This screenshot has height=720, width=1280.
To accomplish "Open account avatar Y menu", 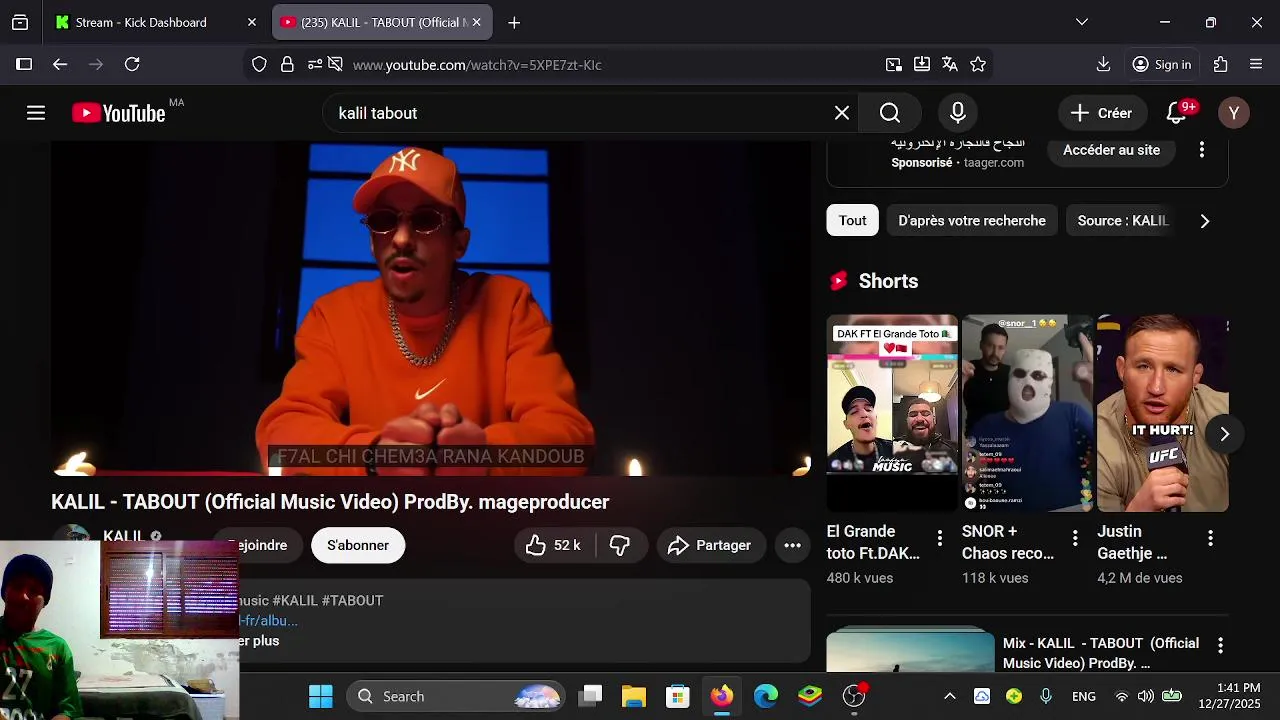I will 1234,113.
